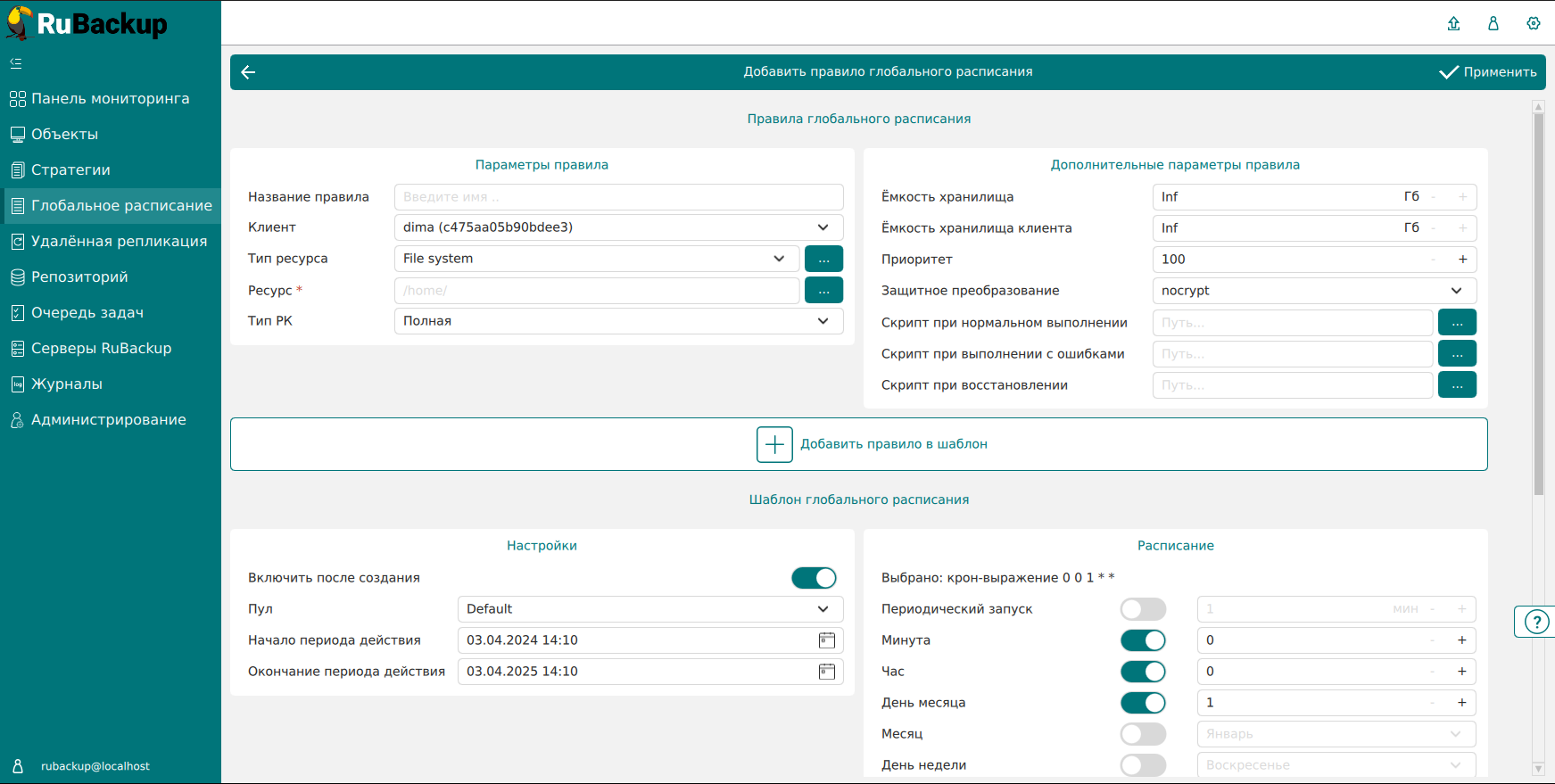This screenshot has width=1555, height=784.
Task: Click the Объекты monitor icon
Action: pyautogui.click(x=17, y=134)
